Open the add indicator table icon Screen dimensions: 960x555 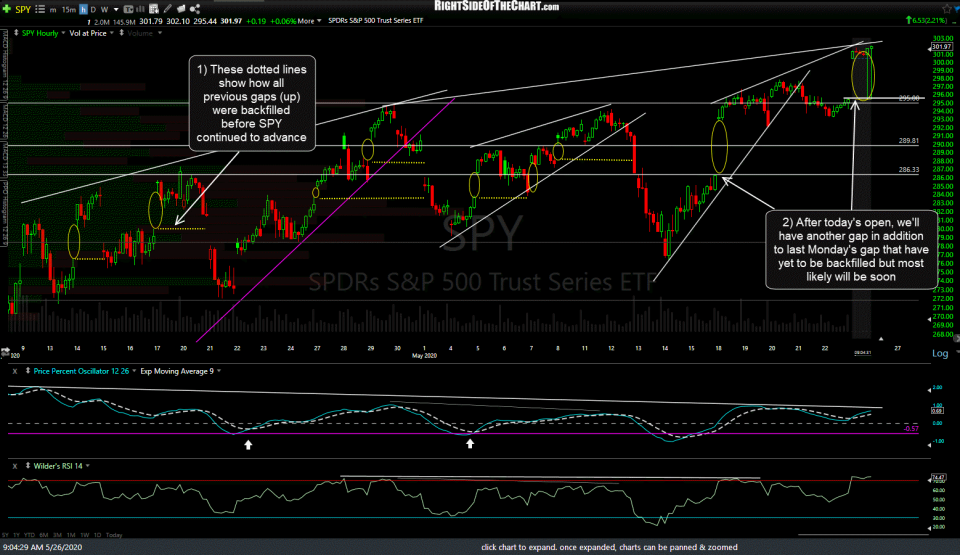[154, 9]
